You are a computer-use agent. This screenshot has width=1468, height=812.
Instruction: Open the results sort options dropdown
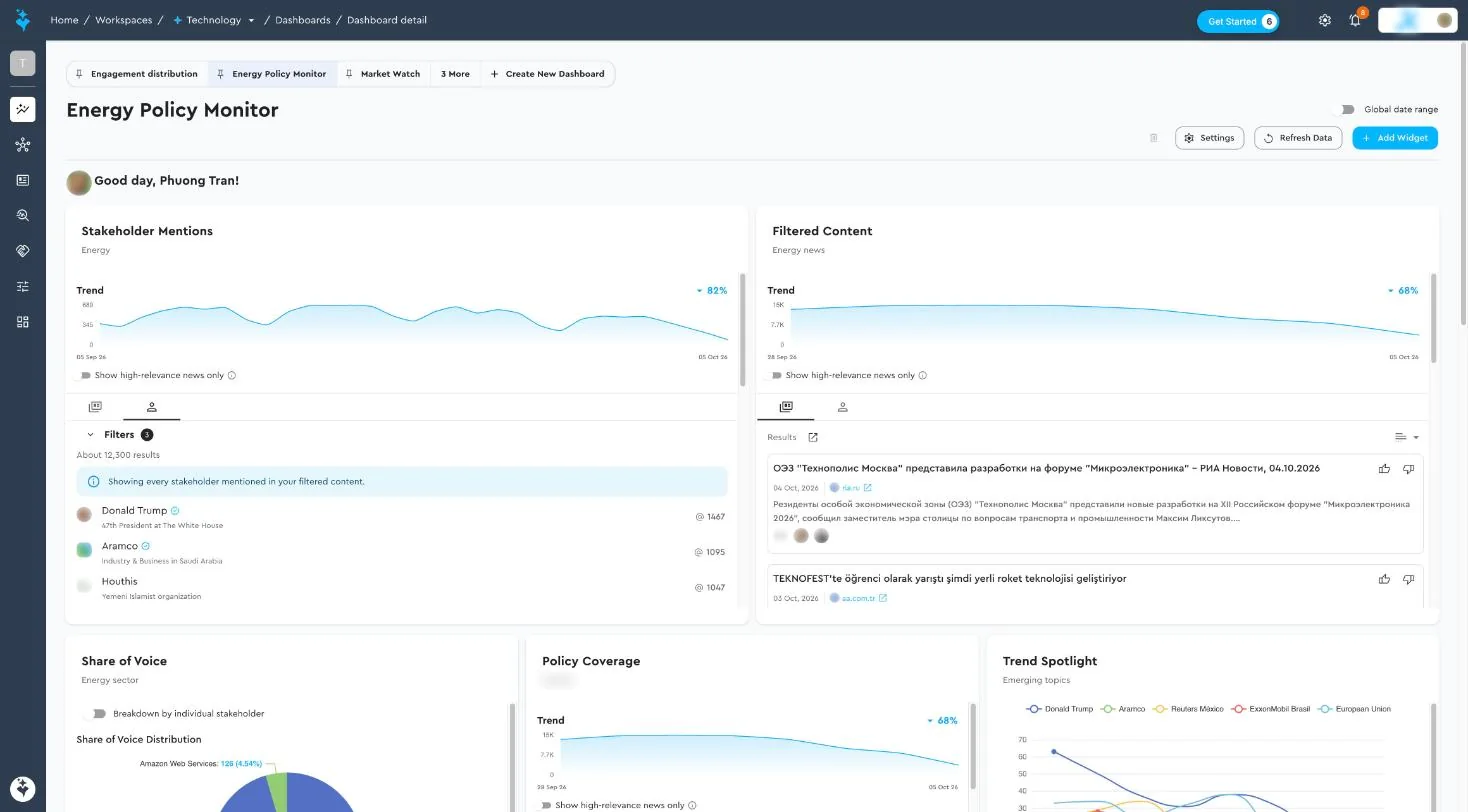tap(1407, 437)
